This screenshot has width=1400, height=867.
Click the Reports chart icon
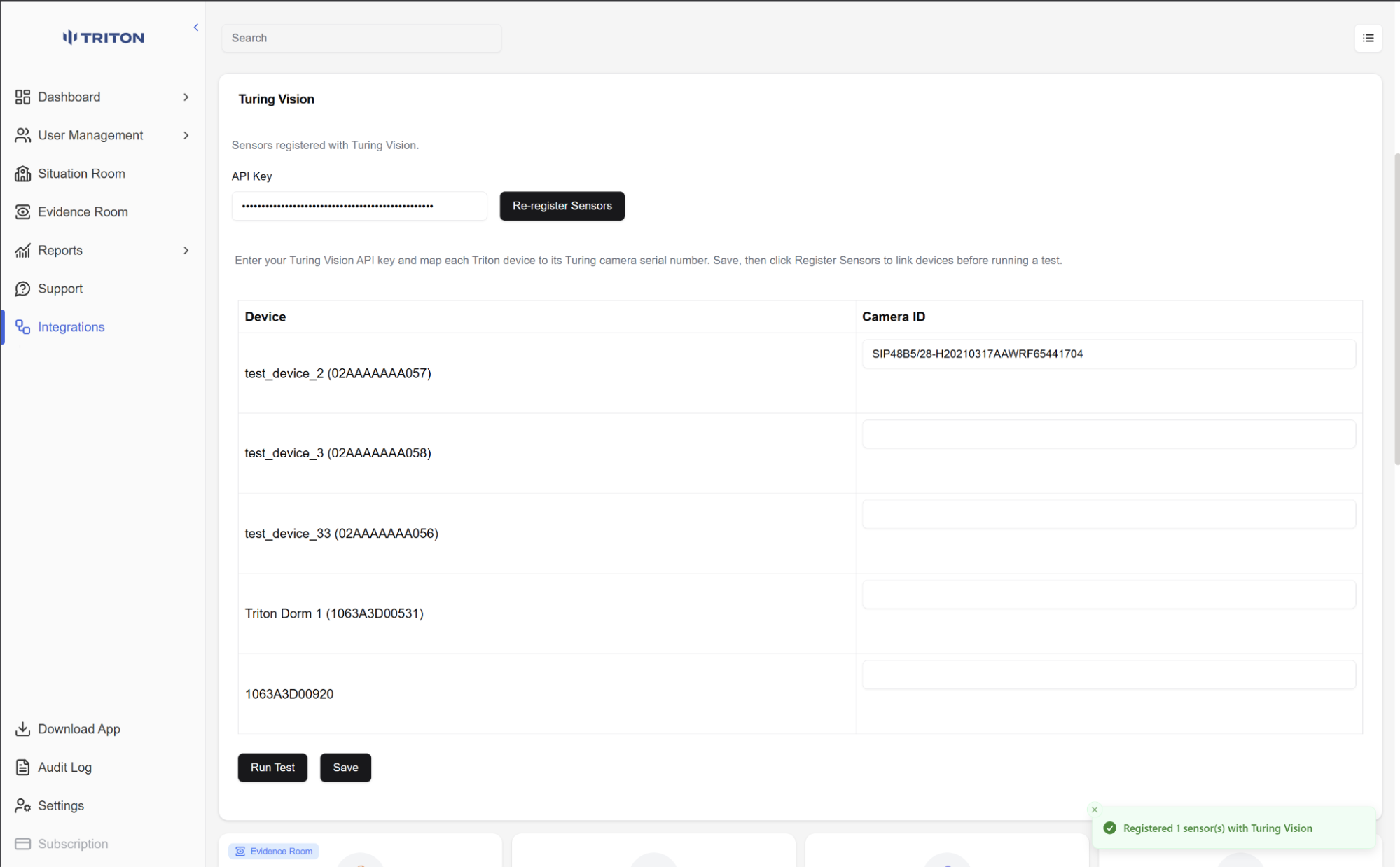point(22,250)
